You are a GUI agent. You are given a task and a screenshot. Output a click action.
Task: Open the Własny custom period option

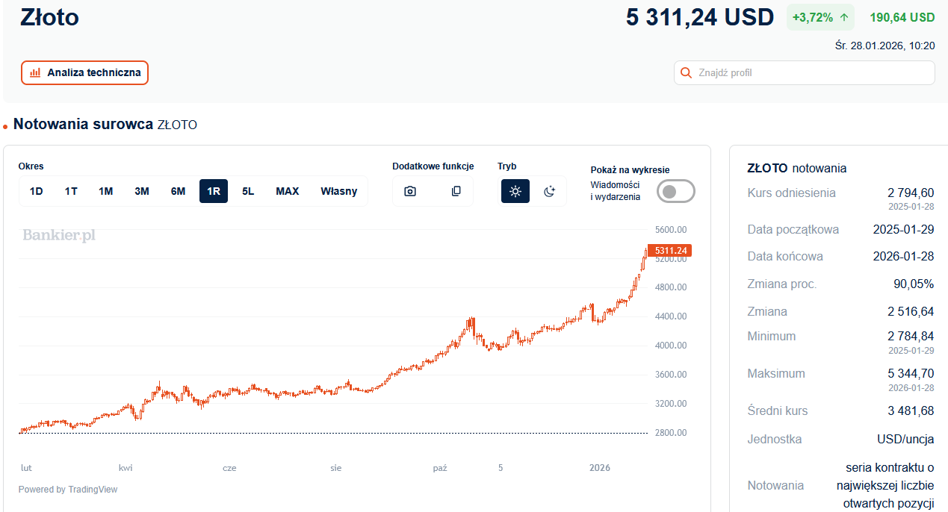339,191
